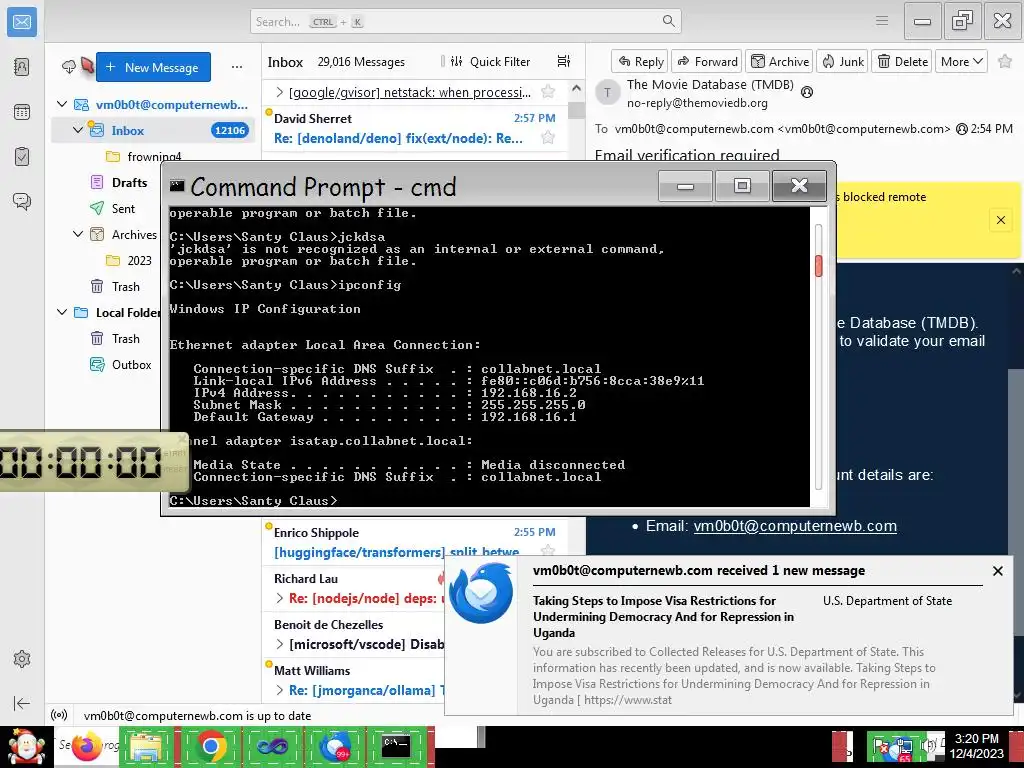Image resolution: width=1024 pixels, height=768 pixels.
Task: Delete the open message
Action: coord(902,61)
